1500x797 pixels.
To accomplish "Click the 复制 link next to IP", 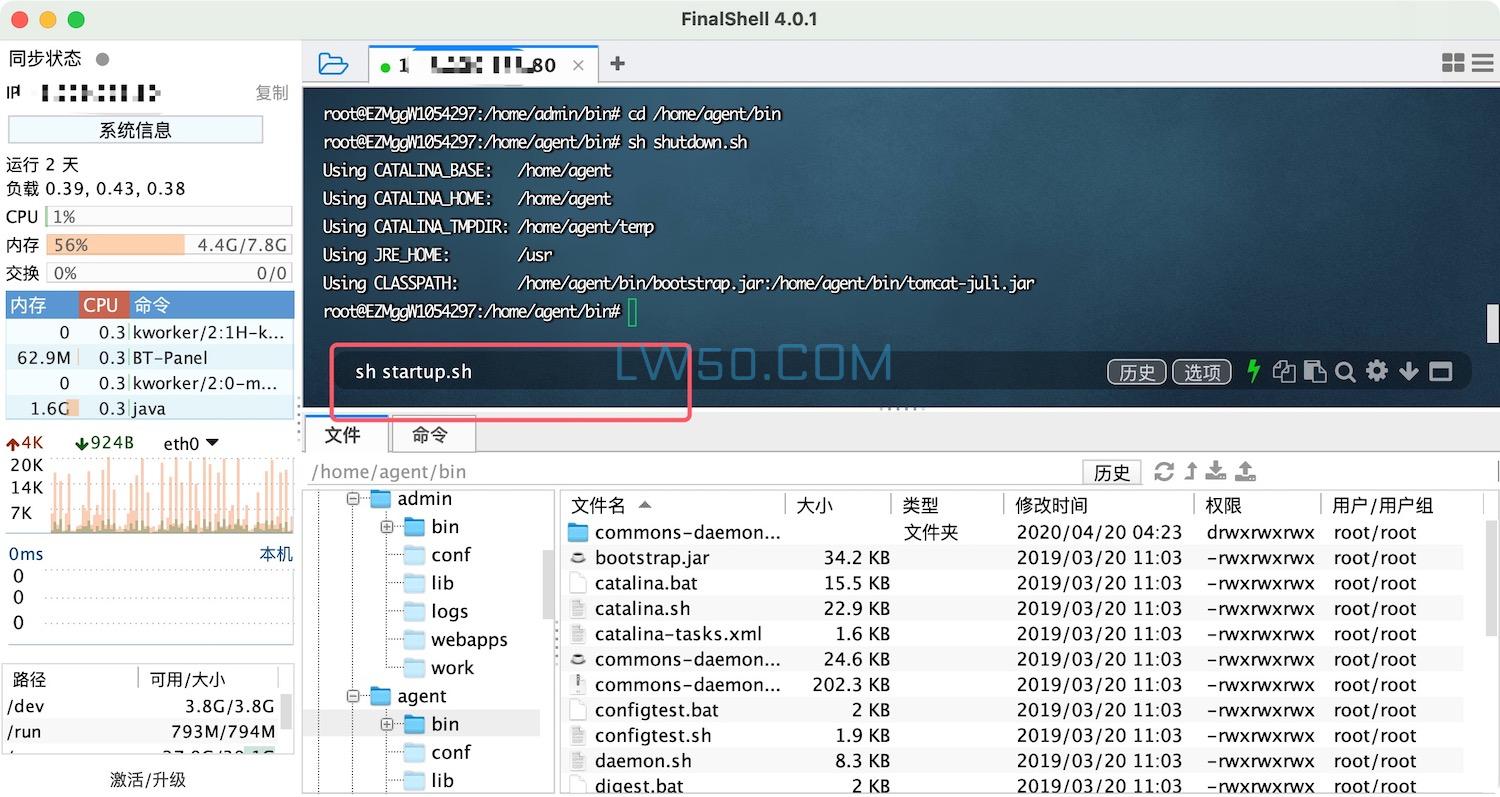I will (271, 93).
